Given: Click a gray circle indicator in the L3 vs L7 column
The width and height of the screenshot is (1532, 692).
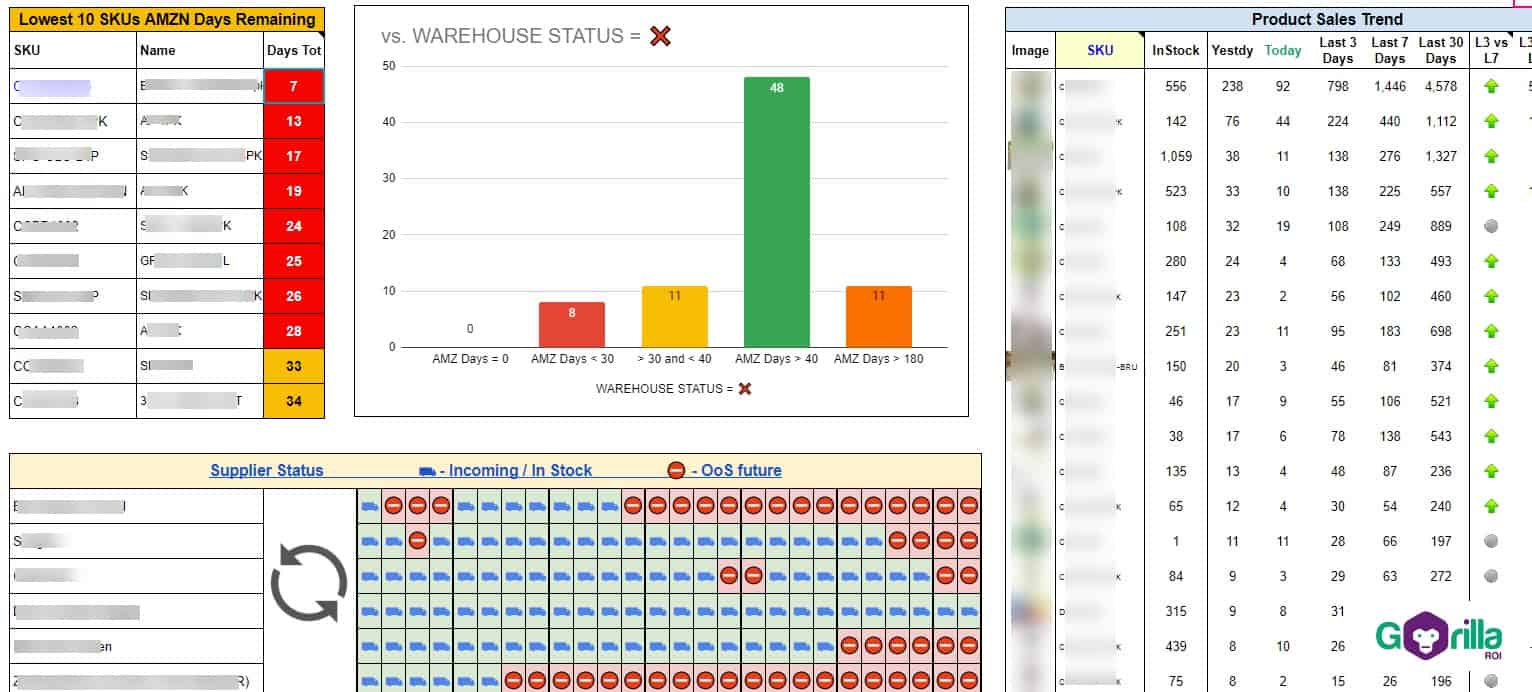Looking at the screenshot, I should [x=1490, y=226].
